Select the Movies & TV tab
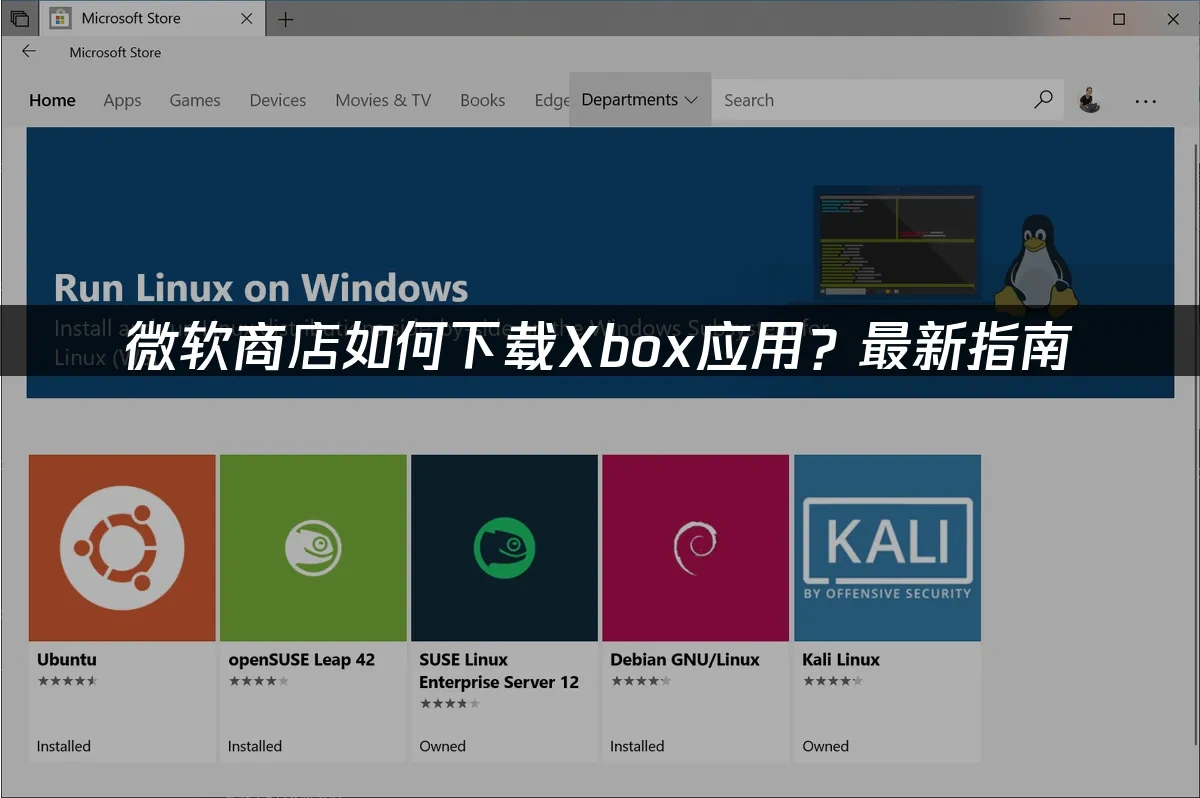The image size is (1200, 798). (x=383, y=100)
